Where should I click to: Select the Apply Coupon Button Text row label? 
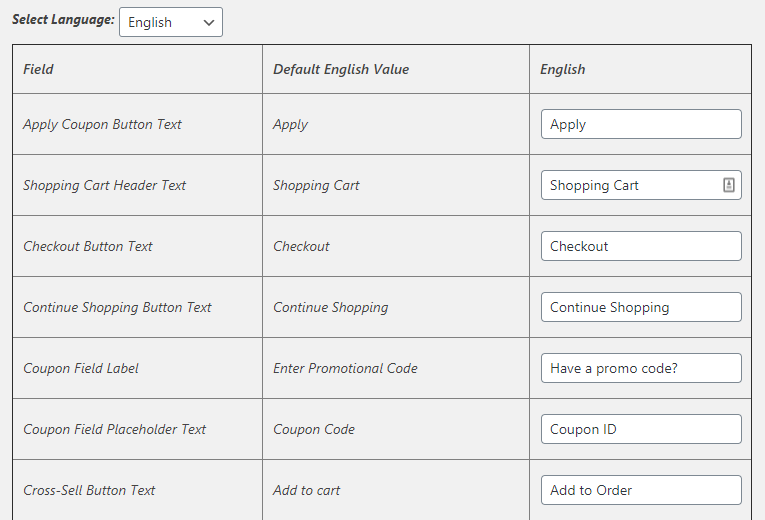pyautogui.click(x=102, y=124)
